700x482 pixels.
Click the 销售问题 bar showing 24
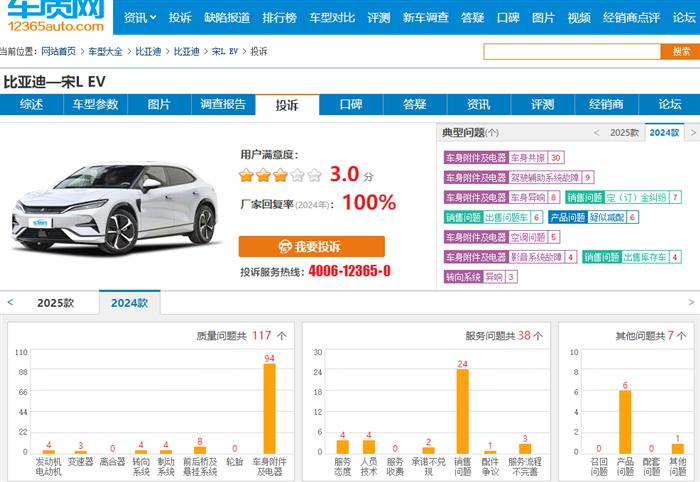pos(462,411)
